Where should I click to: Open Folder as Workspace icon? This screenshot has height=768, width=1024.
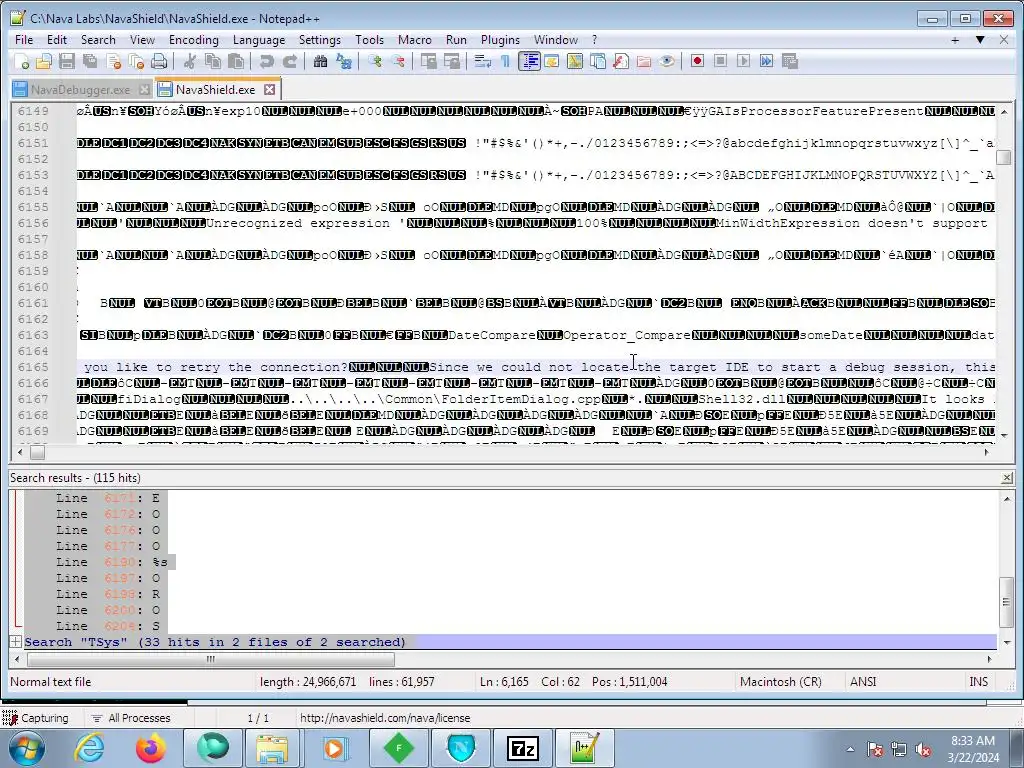pos(644,61)
